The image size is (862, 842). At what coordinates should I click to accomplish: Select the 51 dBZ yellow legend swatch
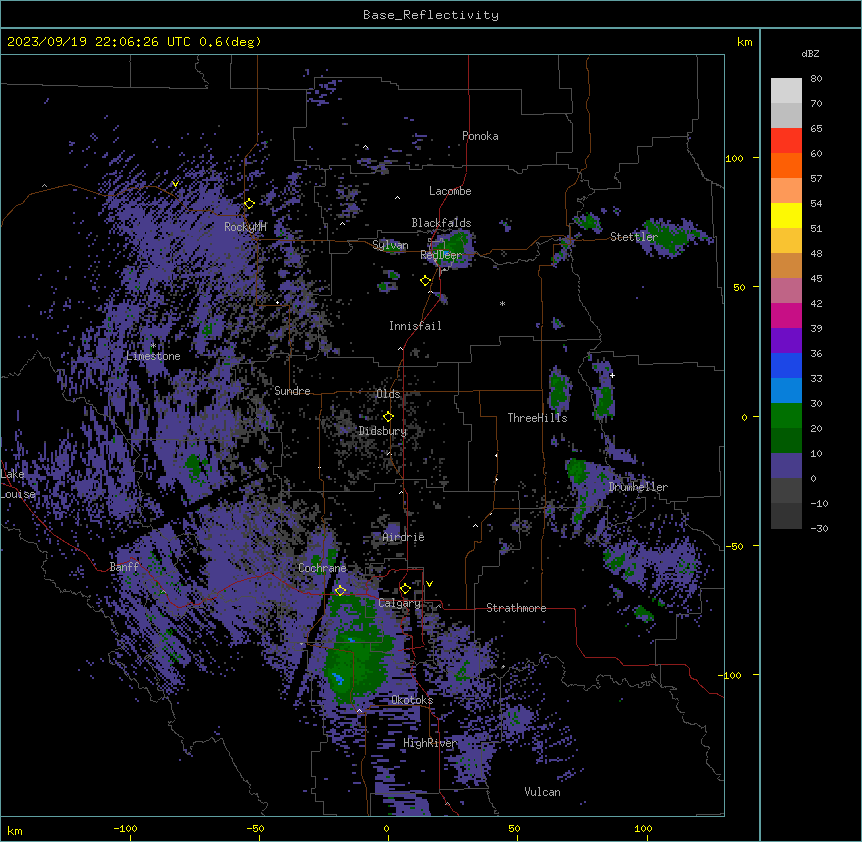[786, 215]
